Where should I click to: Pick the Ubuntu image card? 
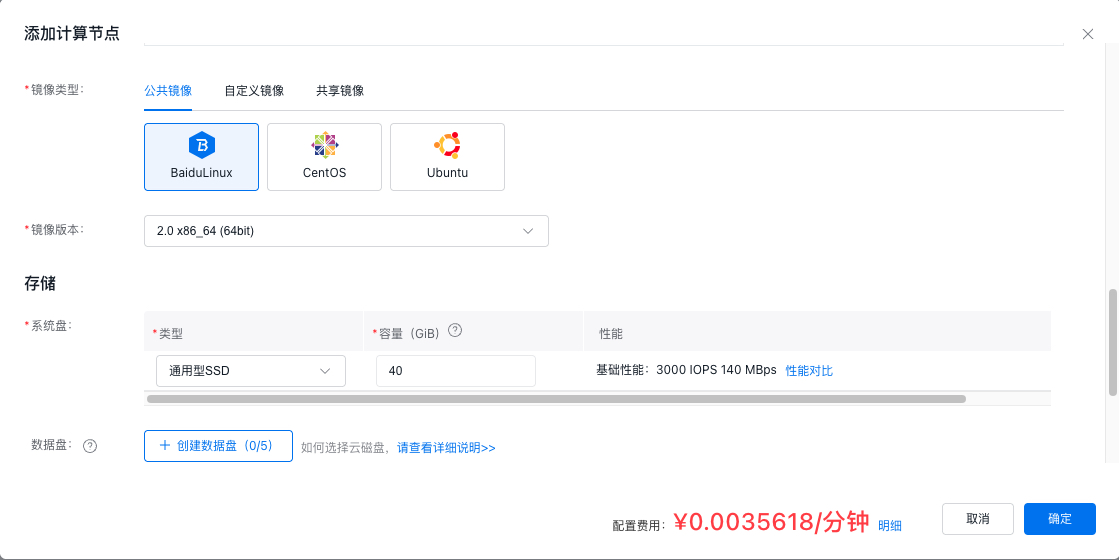point(447,157)
